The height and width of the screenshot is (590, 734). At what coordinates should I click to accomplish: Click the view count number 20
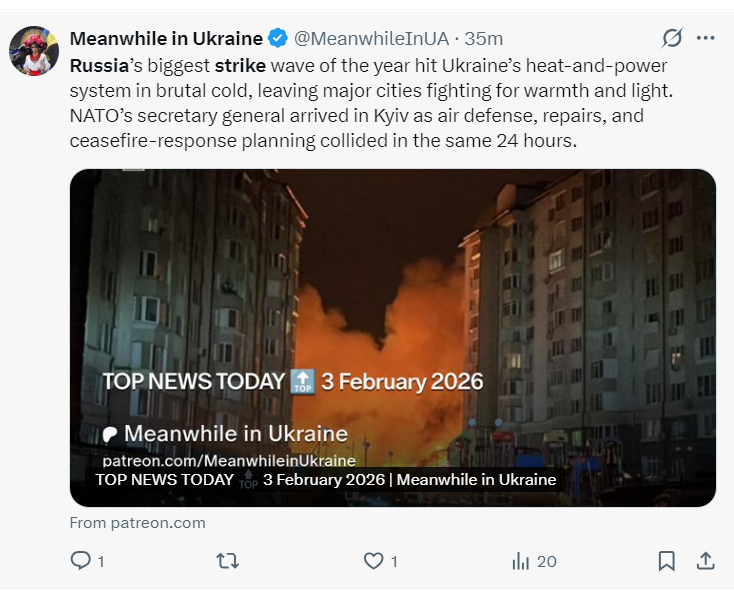[547, 561]
